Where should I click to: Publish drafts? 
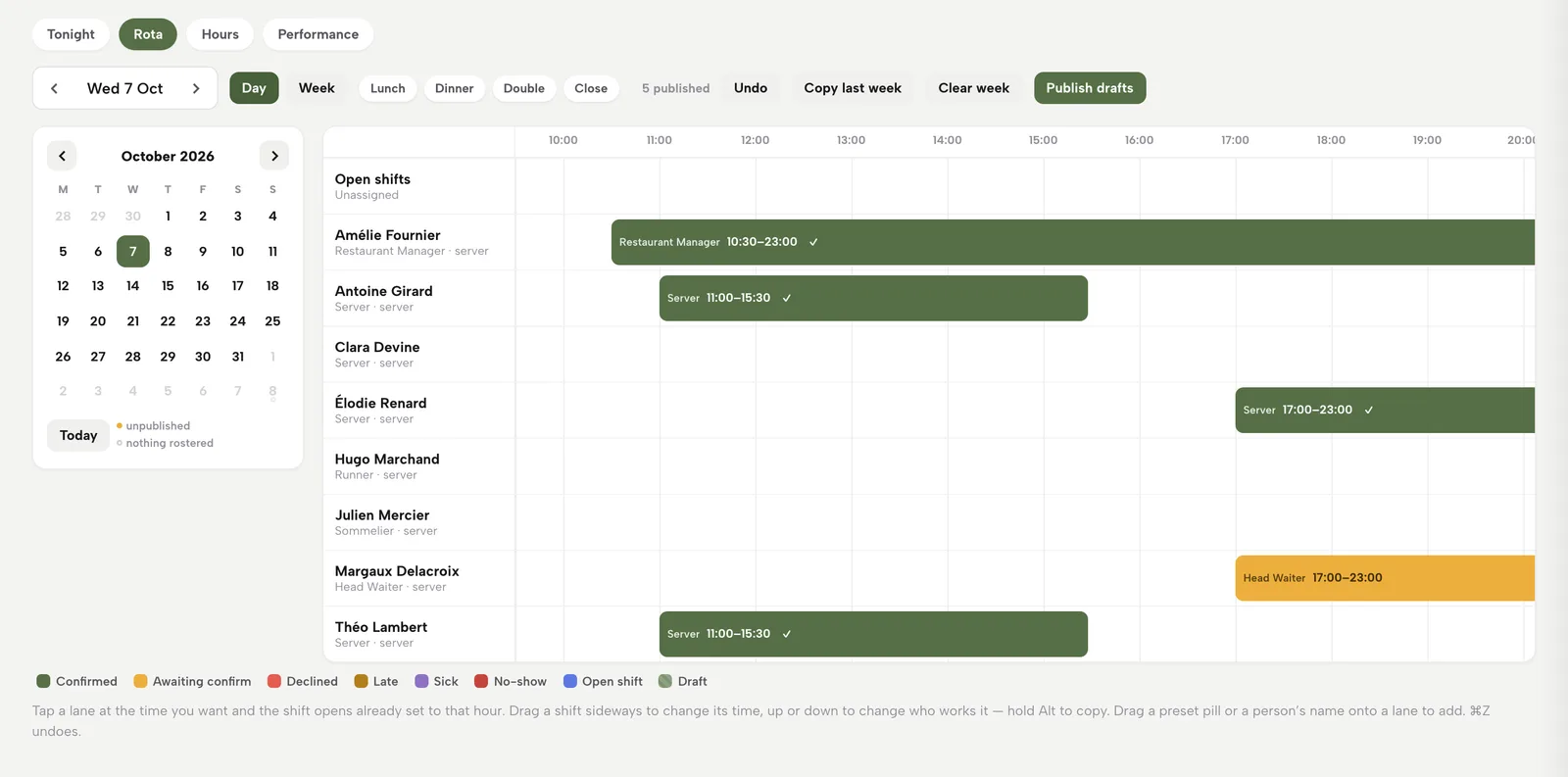[1090, 88]
